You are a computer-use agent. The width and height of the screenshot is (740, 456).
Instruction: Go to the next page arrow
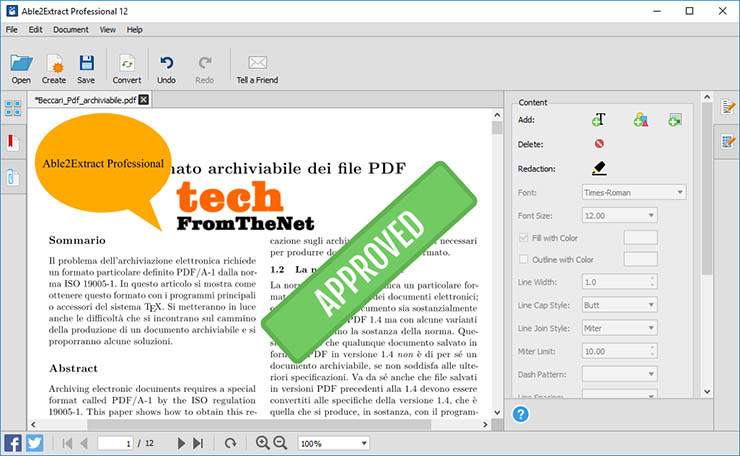(181, 443)
